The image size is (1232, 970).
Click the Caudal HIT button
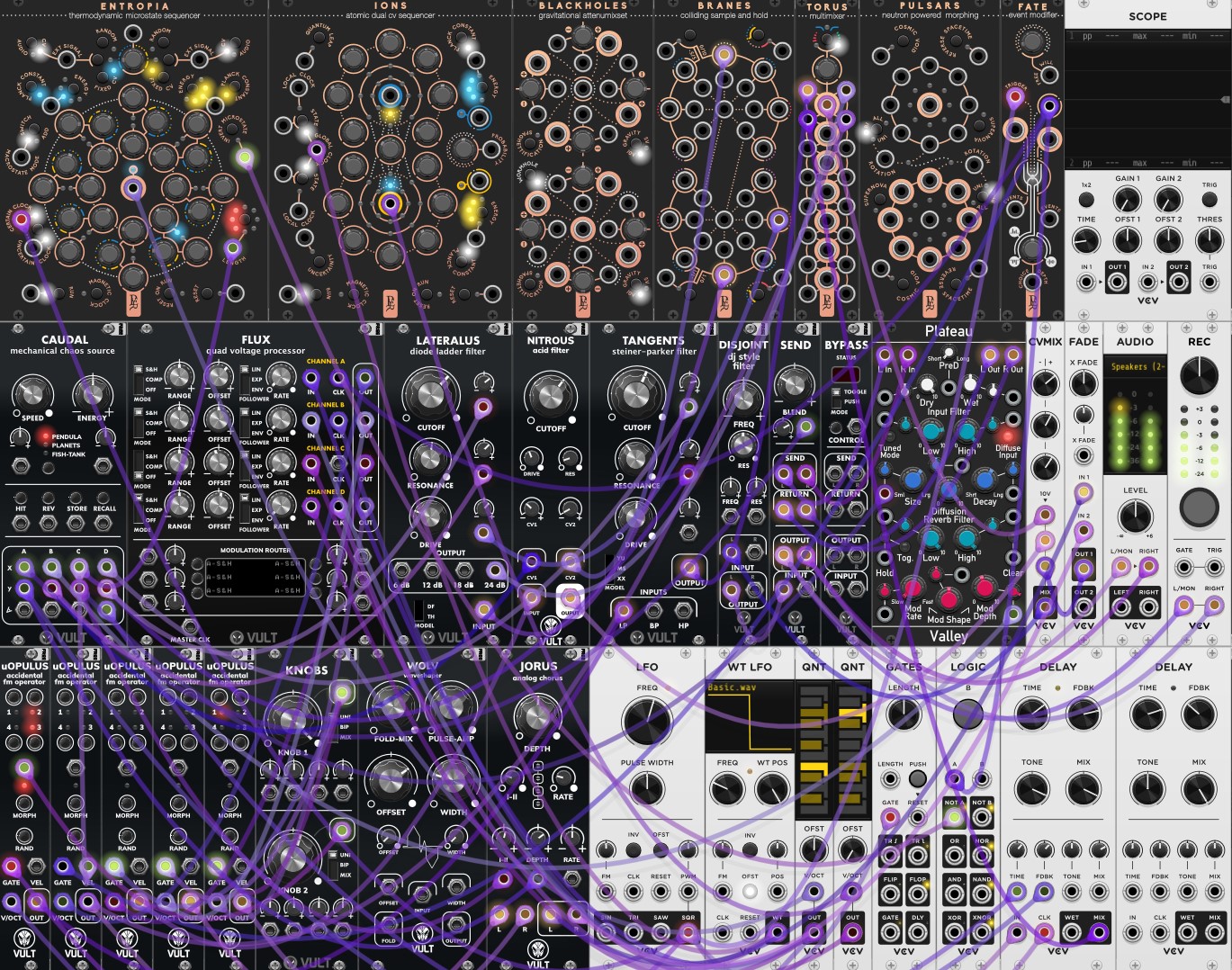click(21, 497)
